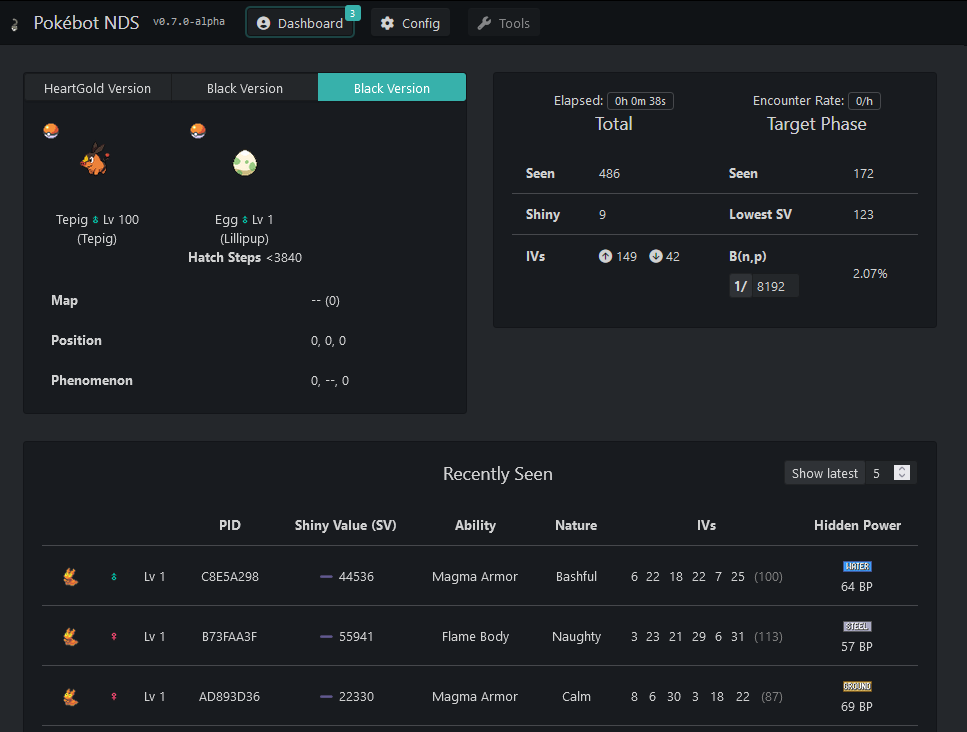Click the Hidden Power column header
Screen dimensions: 967x732
(x=857, y=525)
